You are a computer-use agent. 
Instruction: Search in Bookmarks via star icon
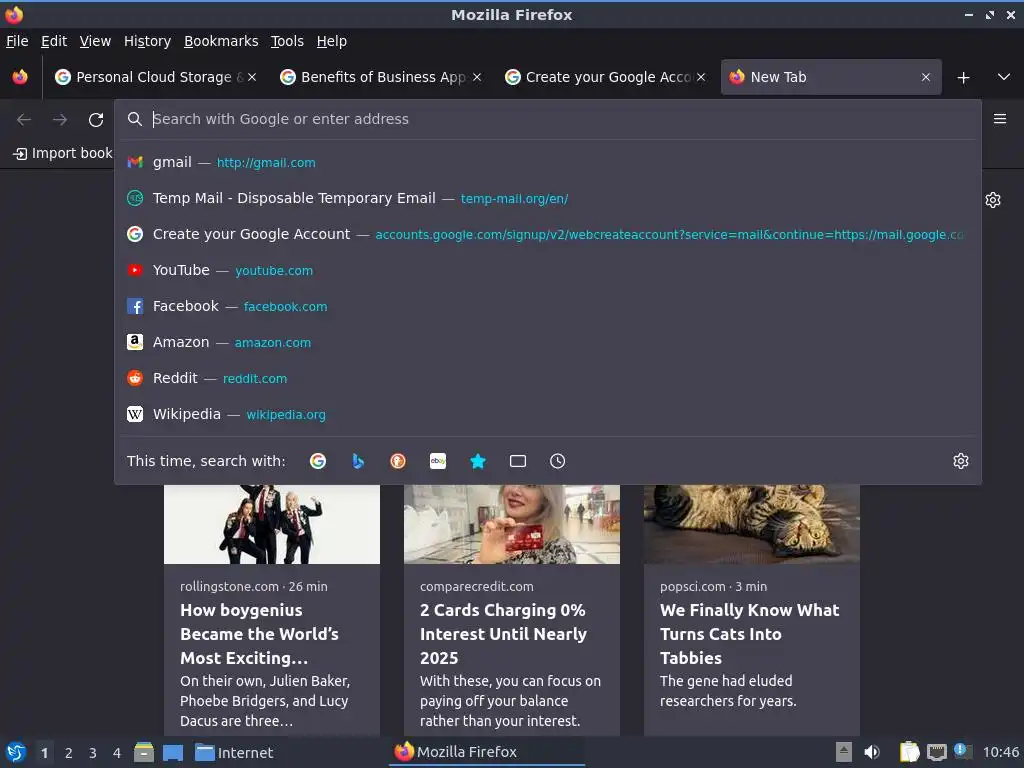pos(478,461)
